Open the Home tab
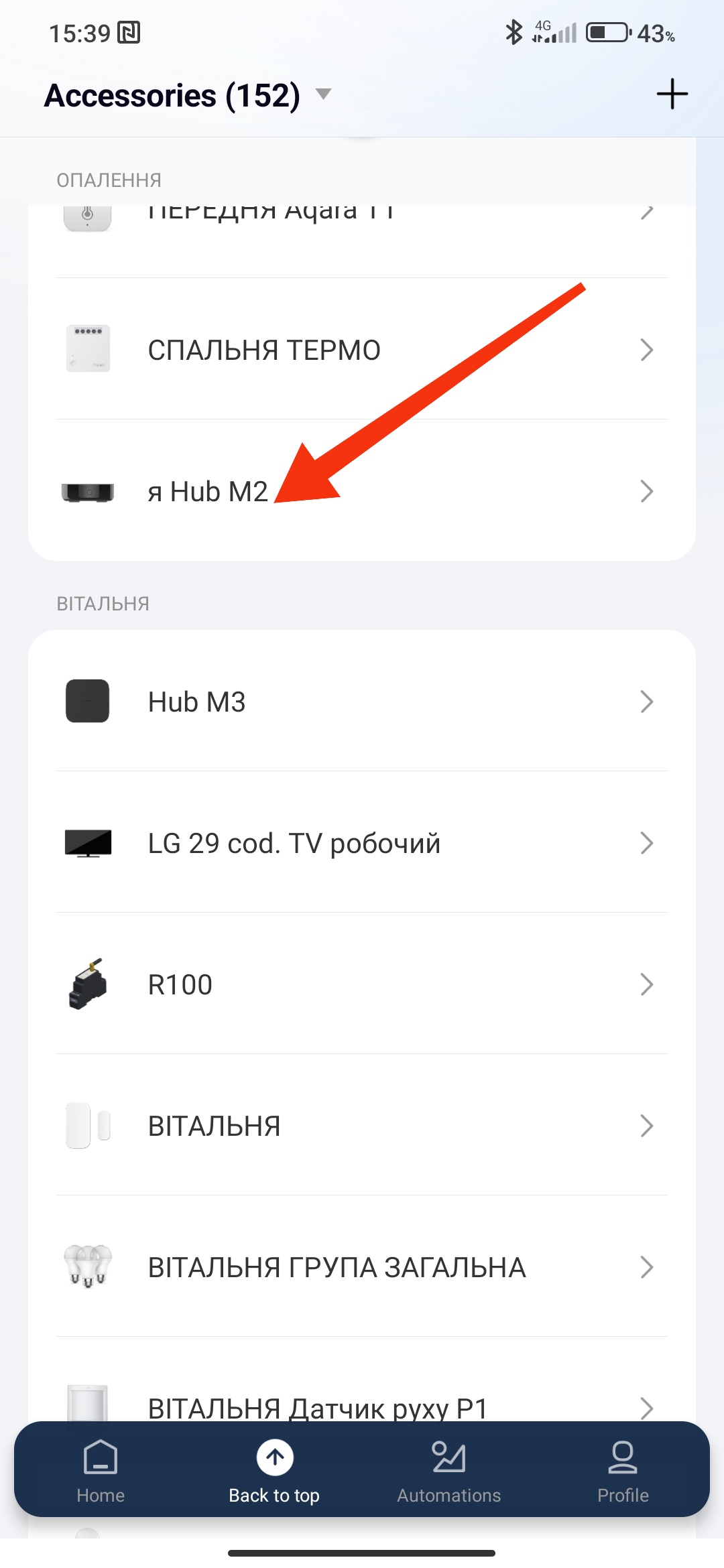The height and width of the screenshot is (1568, 724). coord(101,1471)
